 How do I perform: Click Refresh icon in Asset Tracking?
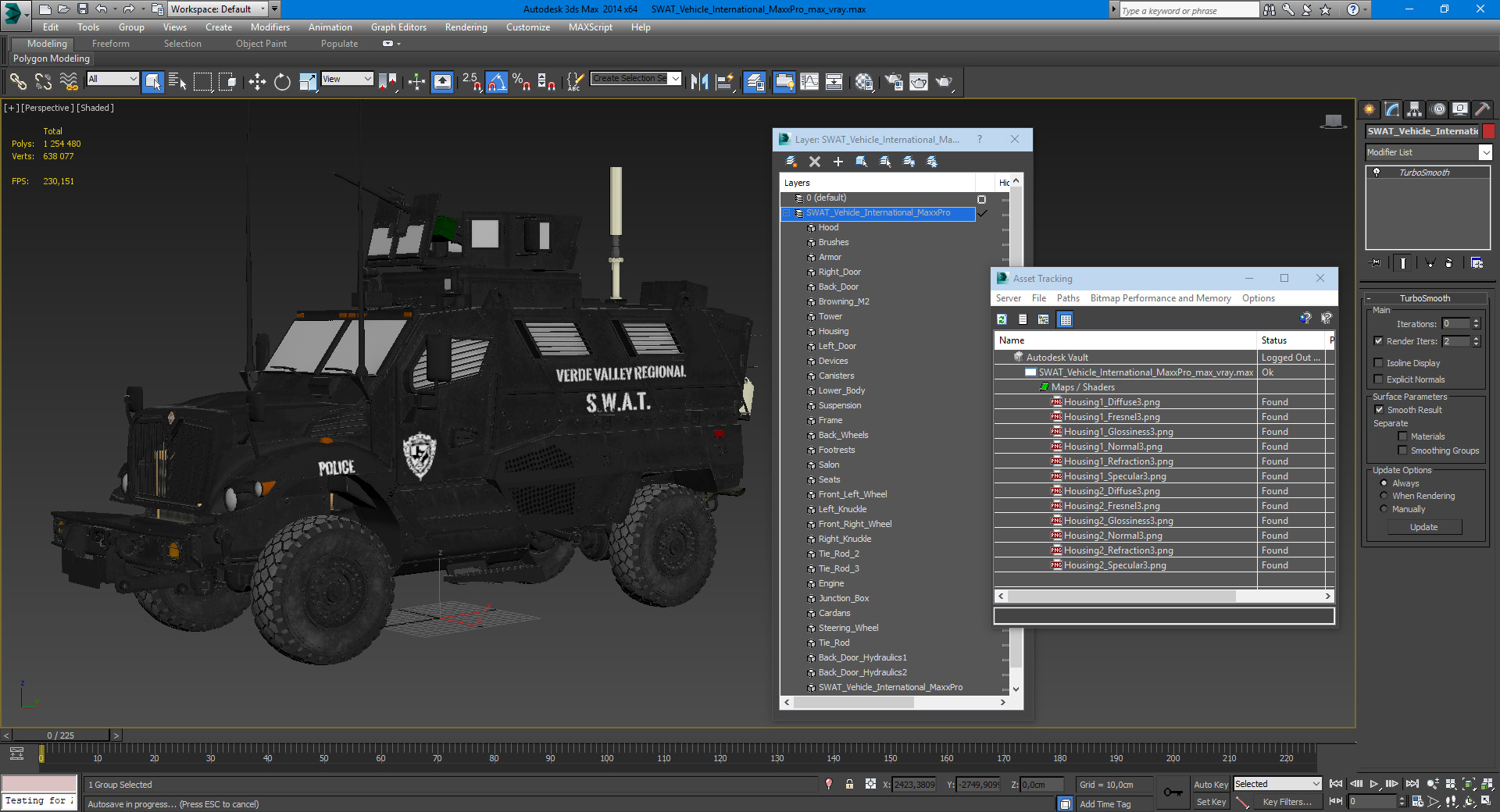point(1002,319)
